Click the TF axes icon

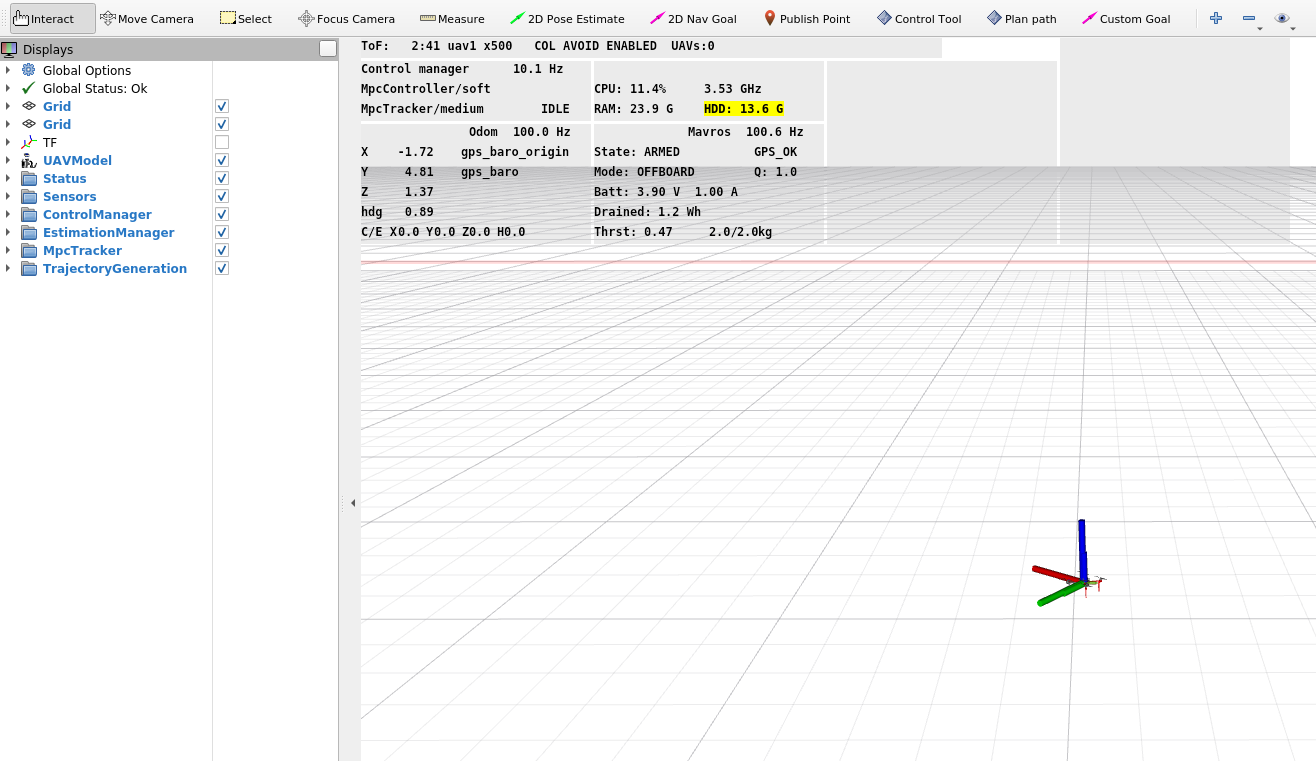point(28,142)
